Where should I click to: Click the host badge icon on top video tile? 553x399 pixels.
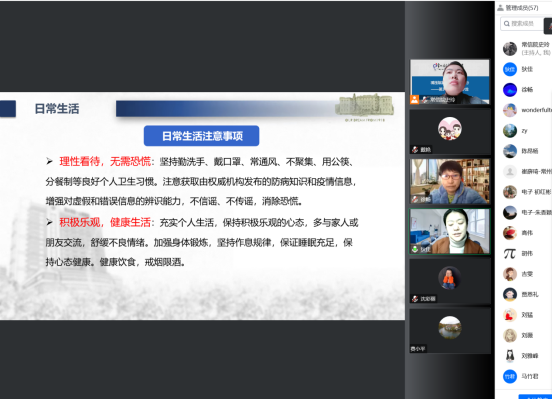414,99
